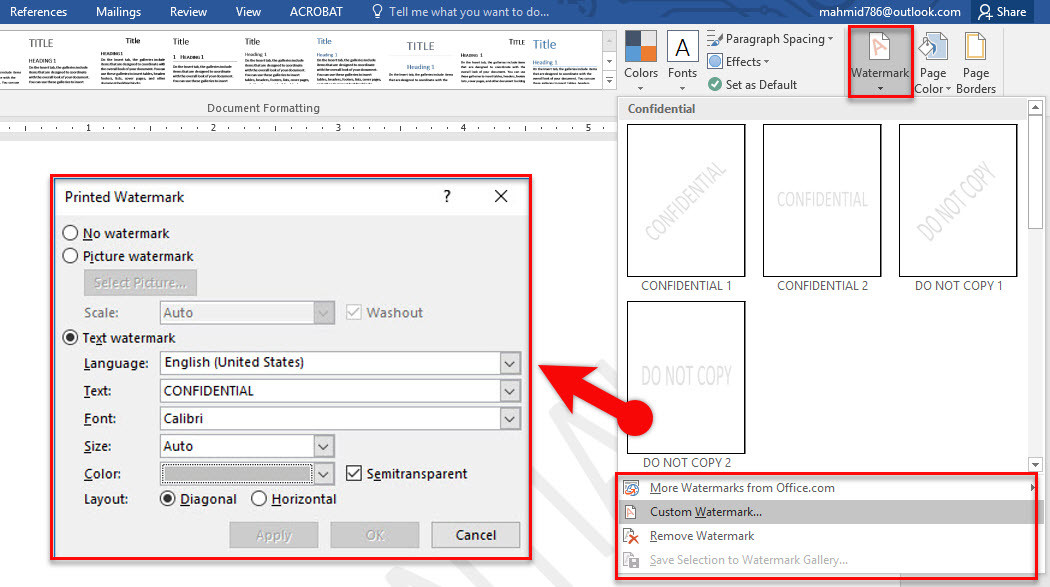Select Text watermark radio button
1050x587 pixels.
70,337
